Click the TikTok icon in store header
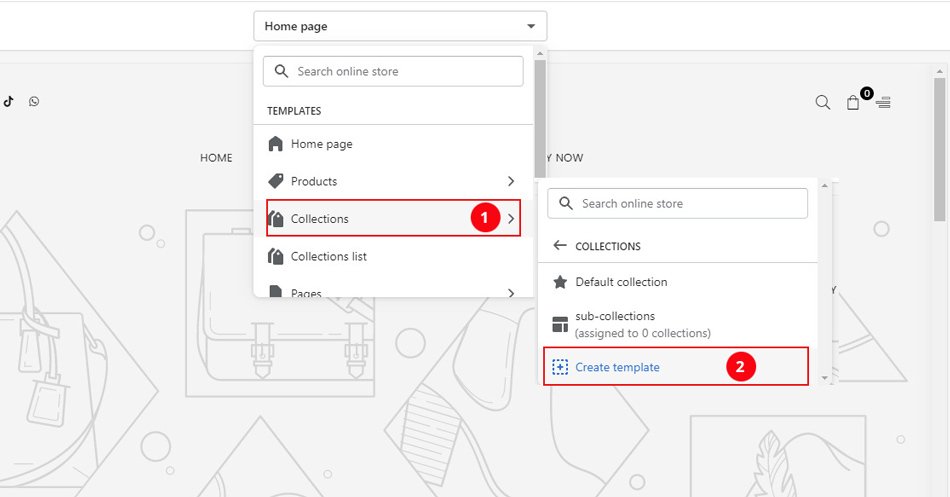 pos(7,101)
